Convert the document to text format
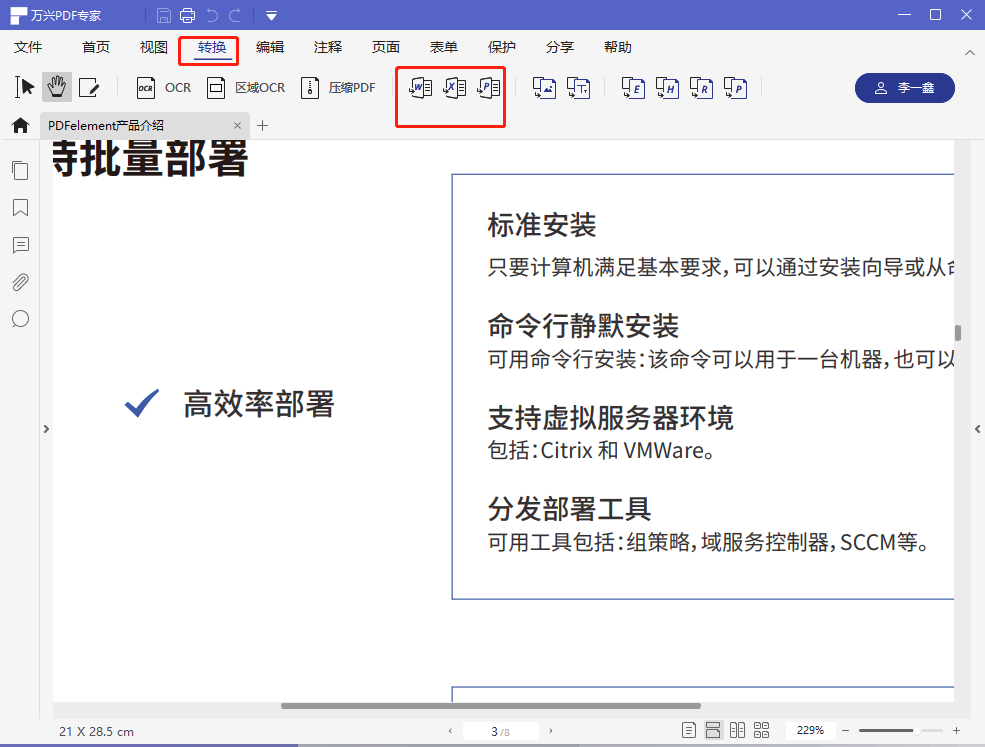 579,88
